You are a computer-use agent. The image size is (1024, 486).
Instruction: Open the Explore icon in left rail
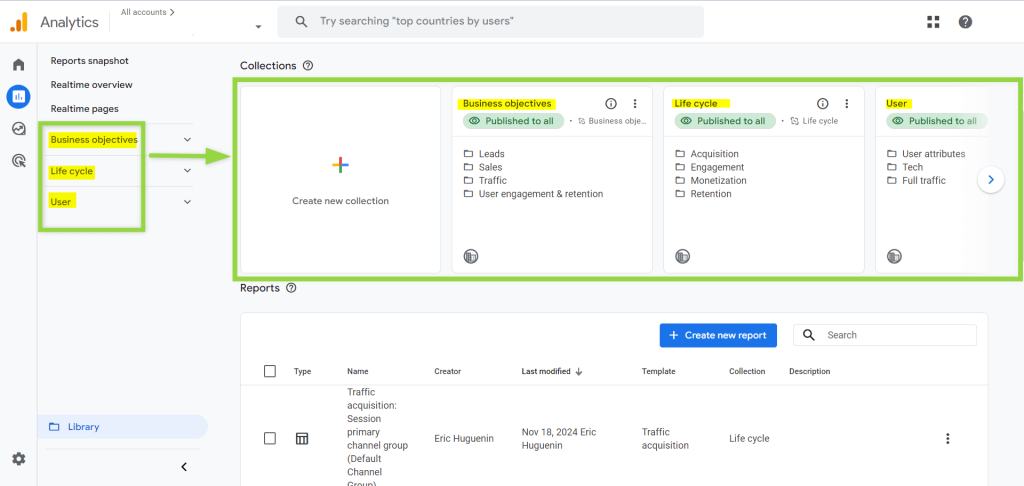(x=18, y=129)
